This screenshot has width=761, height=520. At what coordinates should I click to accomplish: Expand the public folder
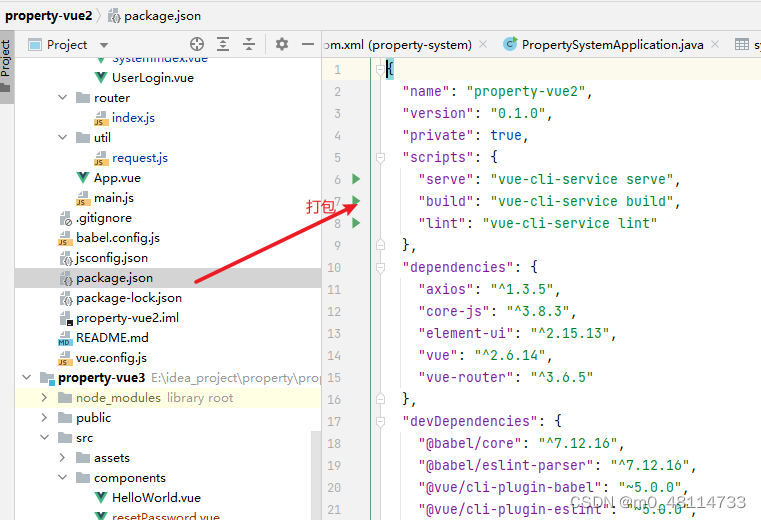click(x=44, y=418)
